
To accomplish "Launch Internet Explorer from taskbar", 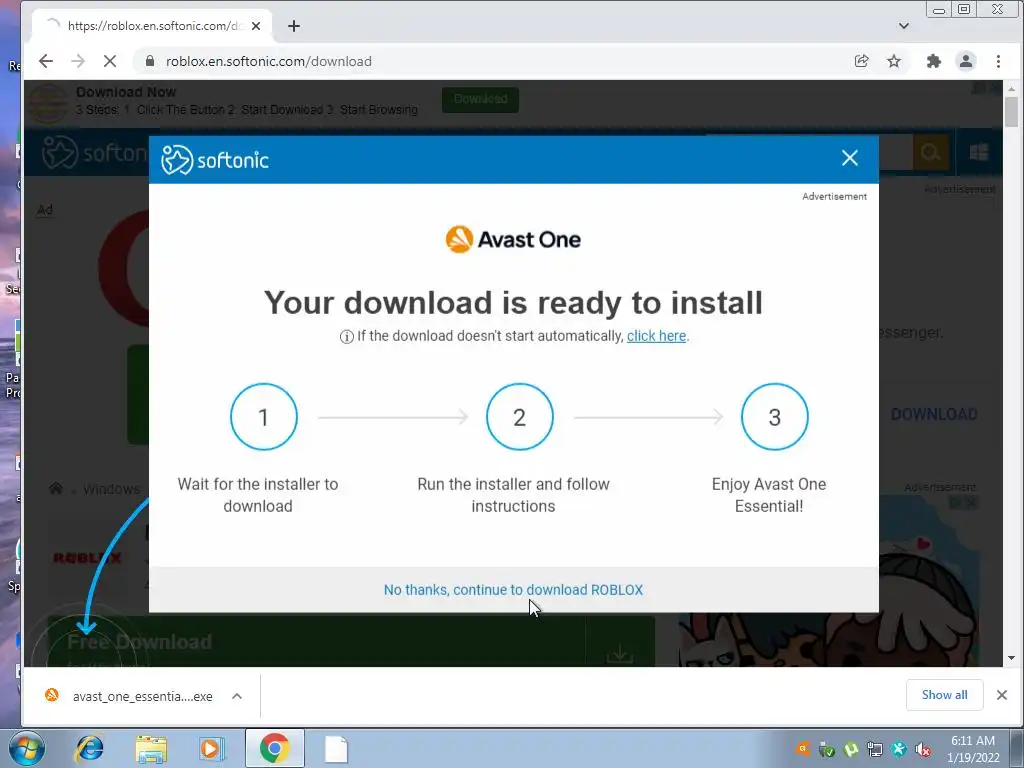I will (89, 748).
